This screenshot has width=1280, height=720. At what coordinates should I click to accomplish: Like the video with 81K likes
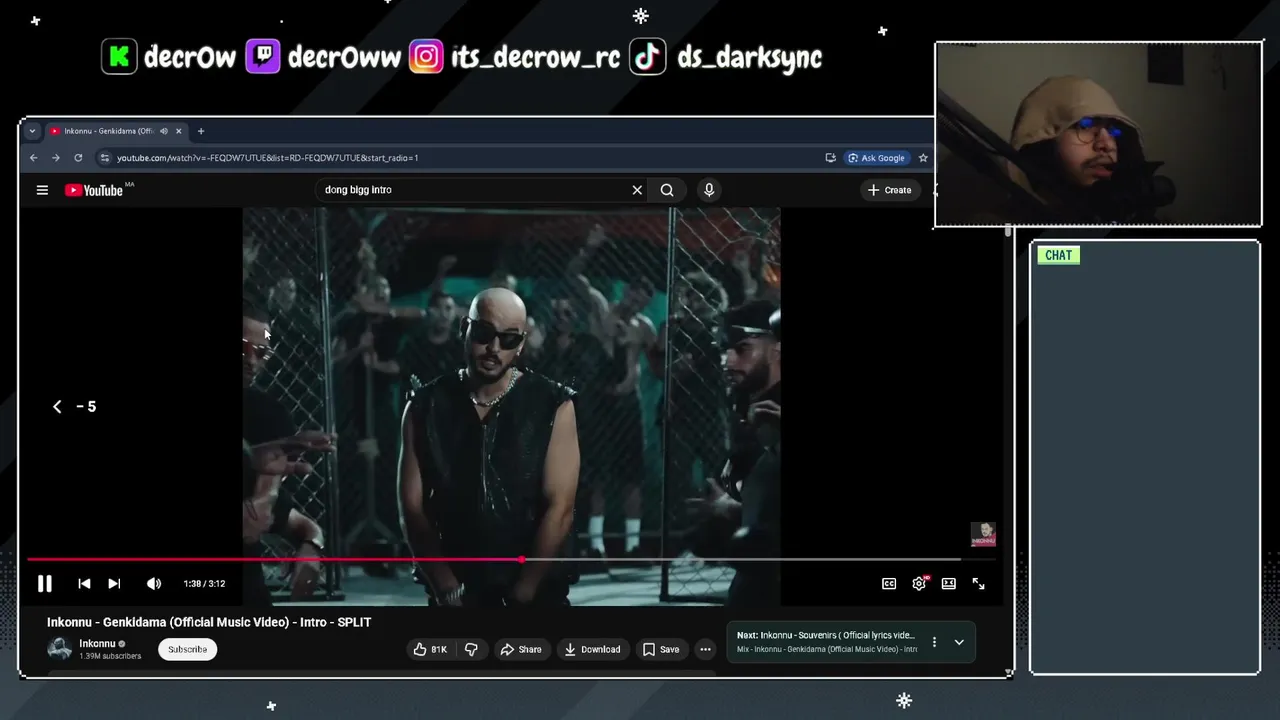(430, 649)
